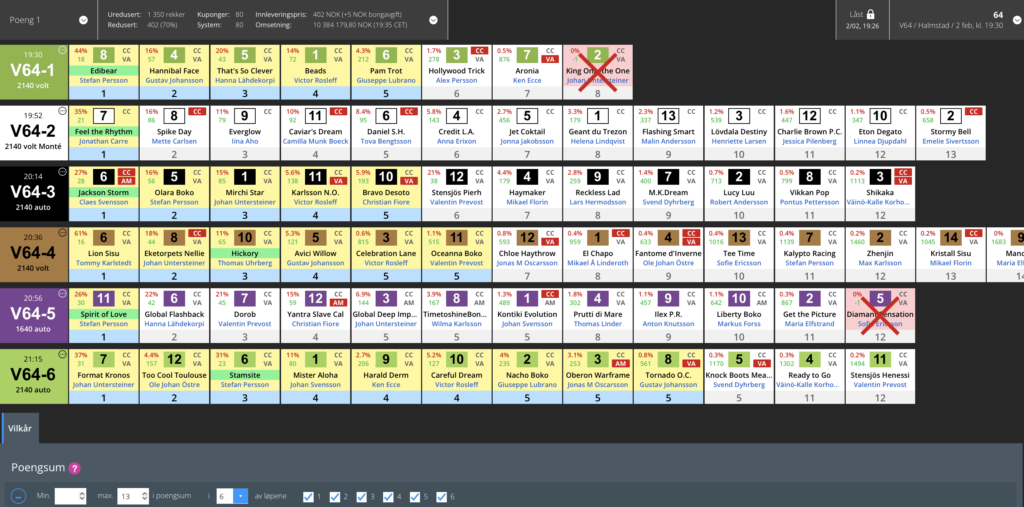1024x507 pixels.
Task: Click the circular minus icon beside Min.
Action: coord(19,496)
